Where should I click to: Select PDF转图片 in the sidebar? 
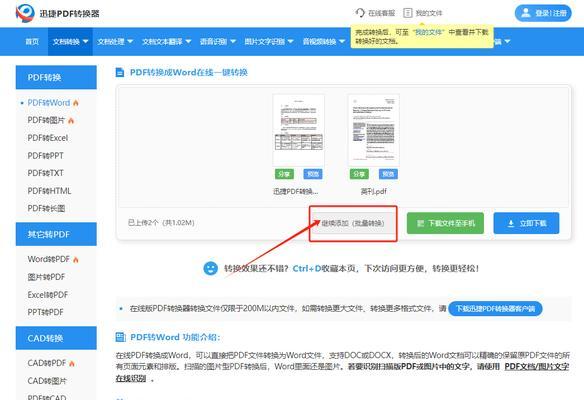tap(46, 120)
